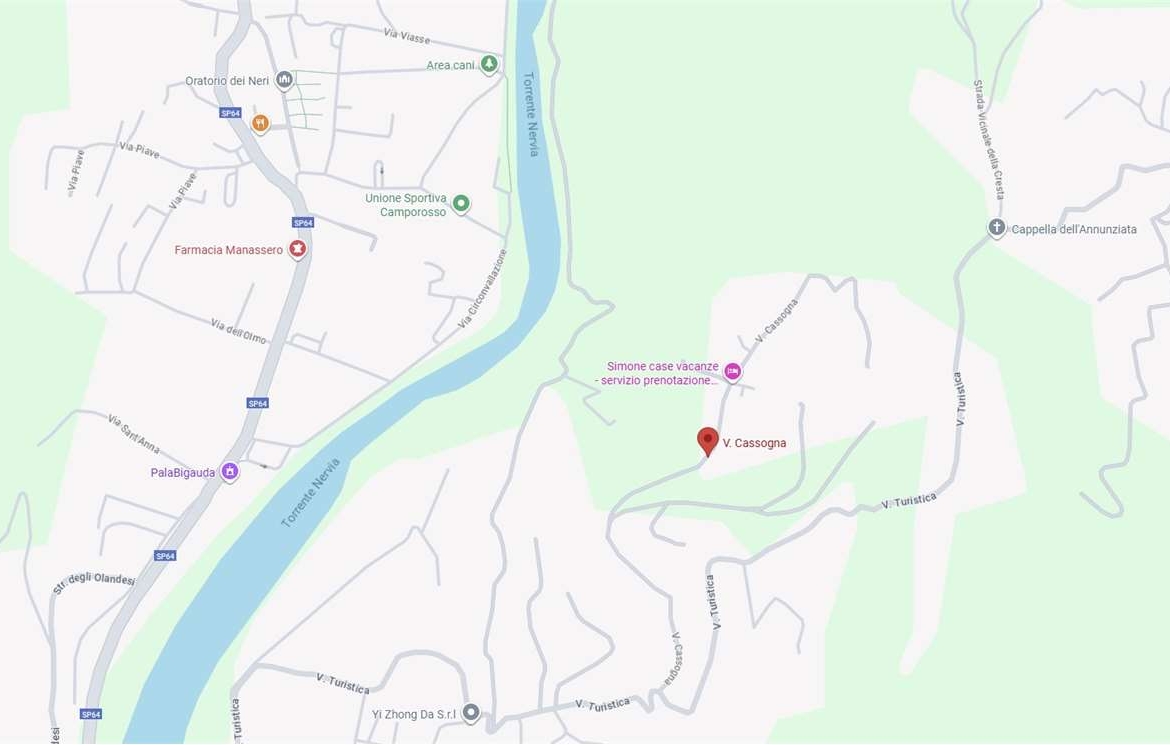This screenshot has height=745, width=1170.
Task: Click the Area cani park marker
Action: click(x=489, y=64)
